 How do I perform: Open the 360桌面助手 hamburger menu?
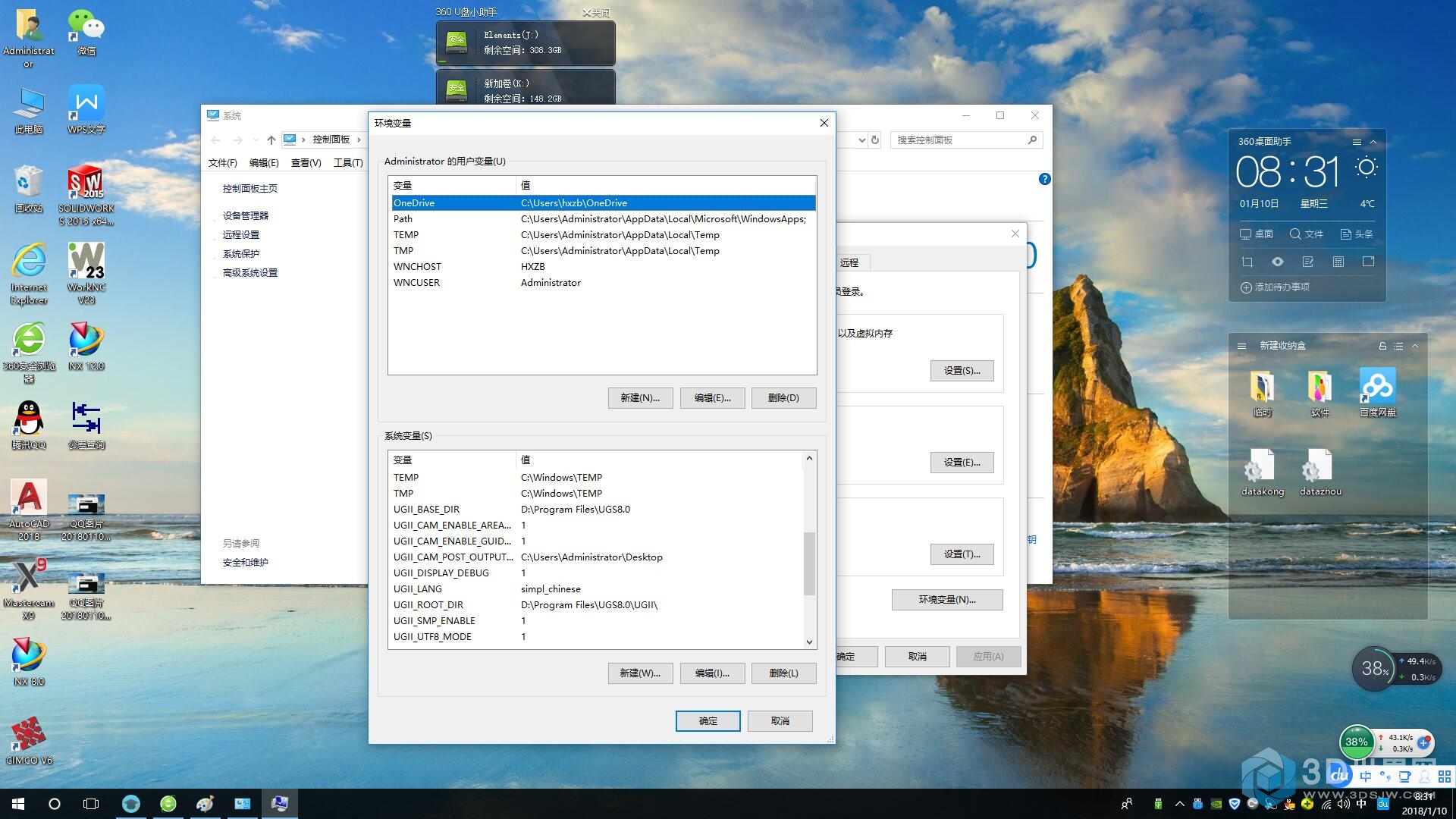tap(1357, 142)
